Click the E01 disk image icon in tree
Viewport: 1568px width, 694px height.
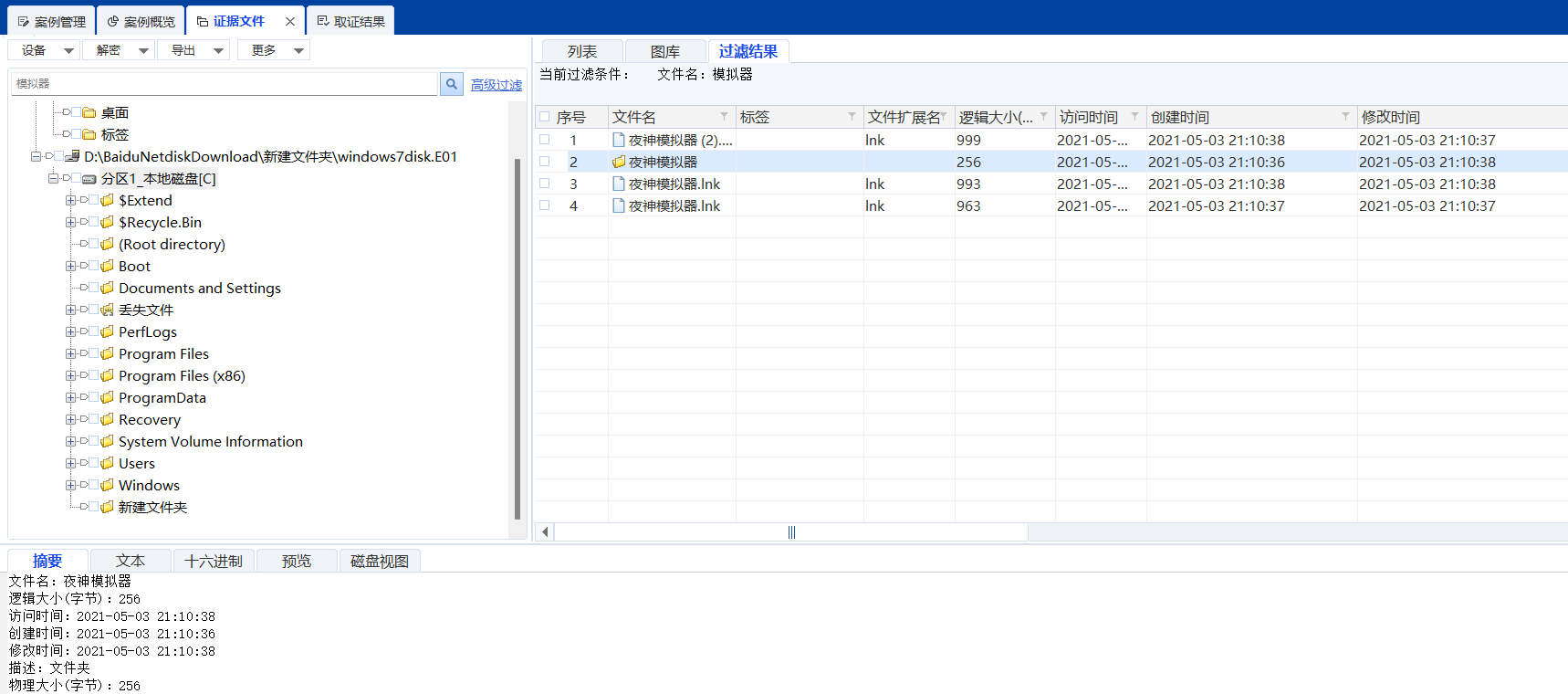73,156
